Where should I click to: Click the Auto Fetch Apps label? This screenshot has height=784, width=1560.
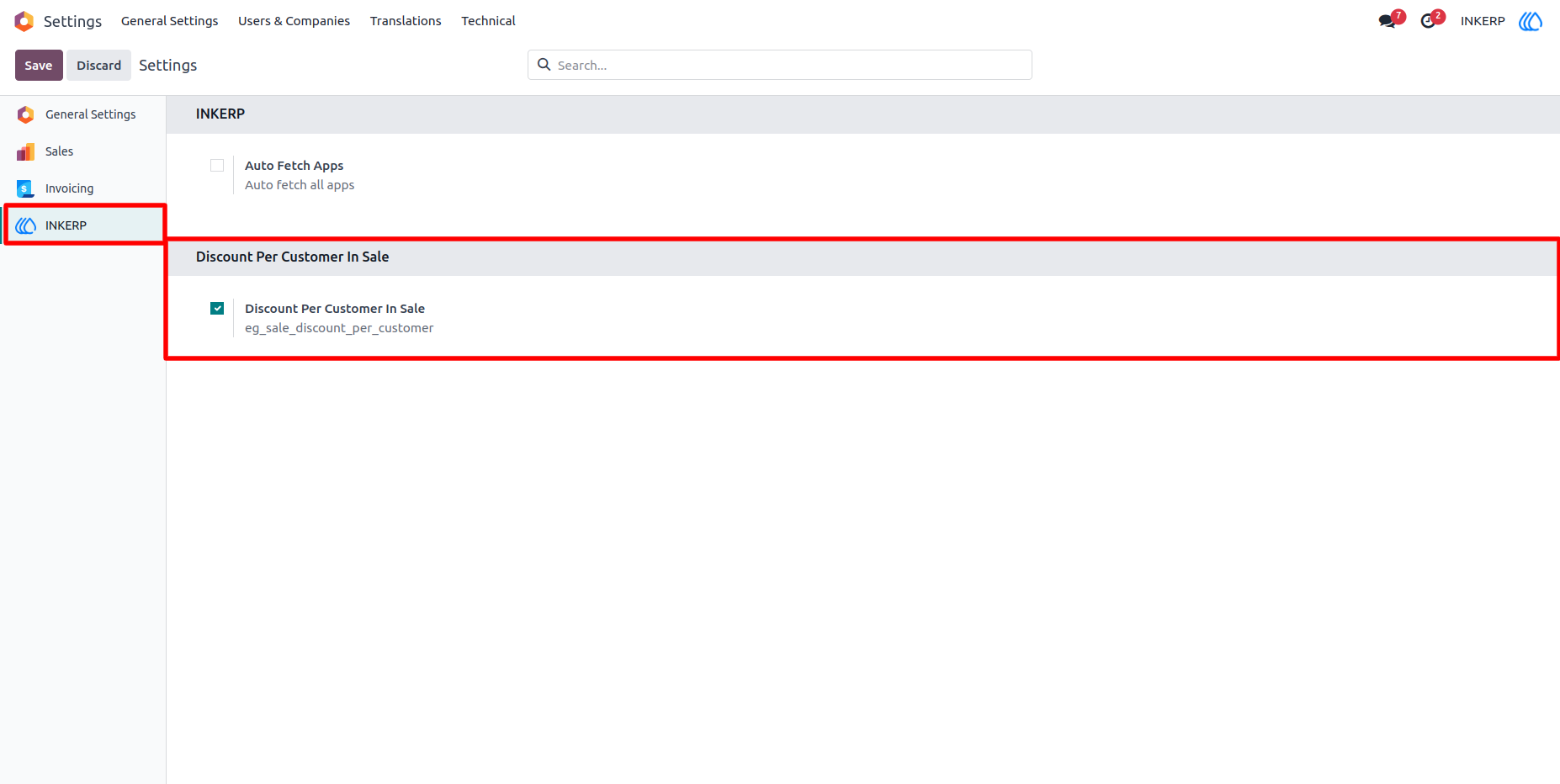click(x=294, y=166)
